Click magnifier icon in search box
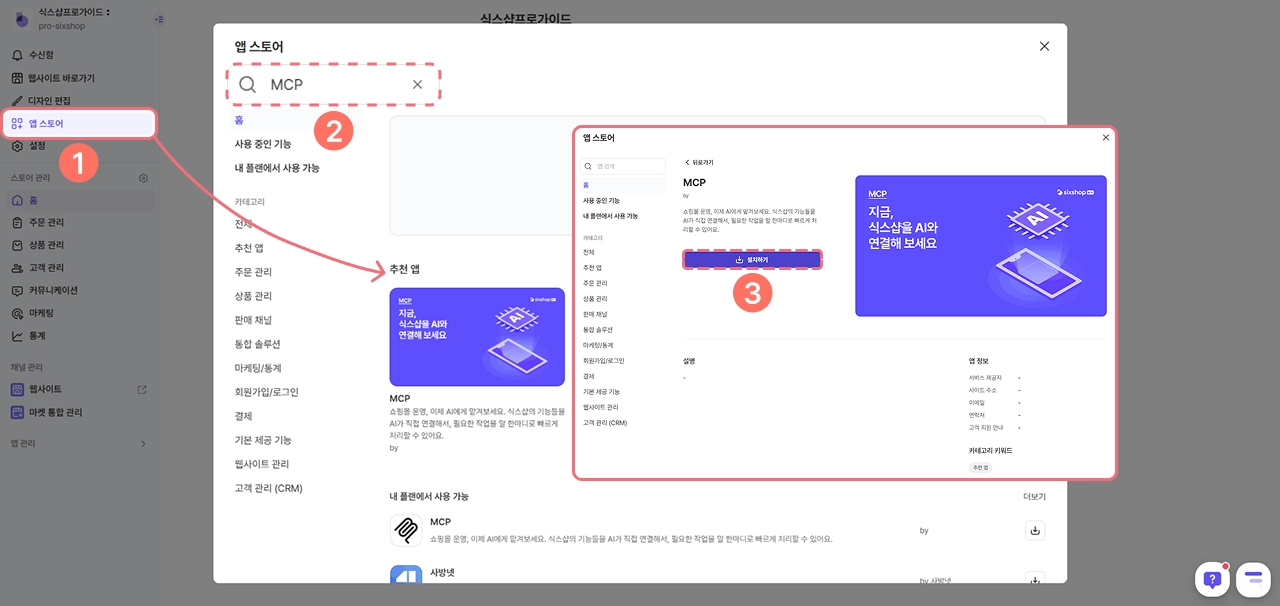 coord(247,85)
